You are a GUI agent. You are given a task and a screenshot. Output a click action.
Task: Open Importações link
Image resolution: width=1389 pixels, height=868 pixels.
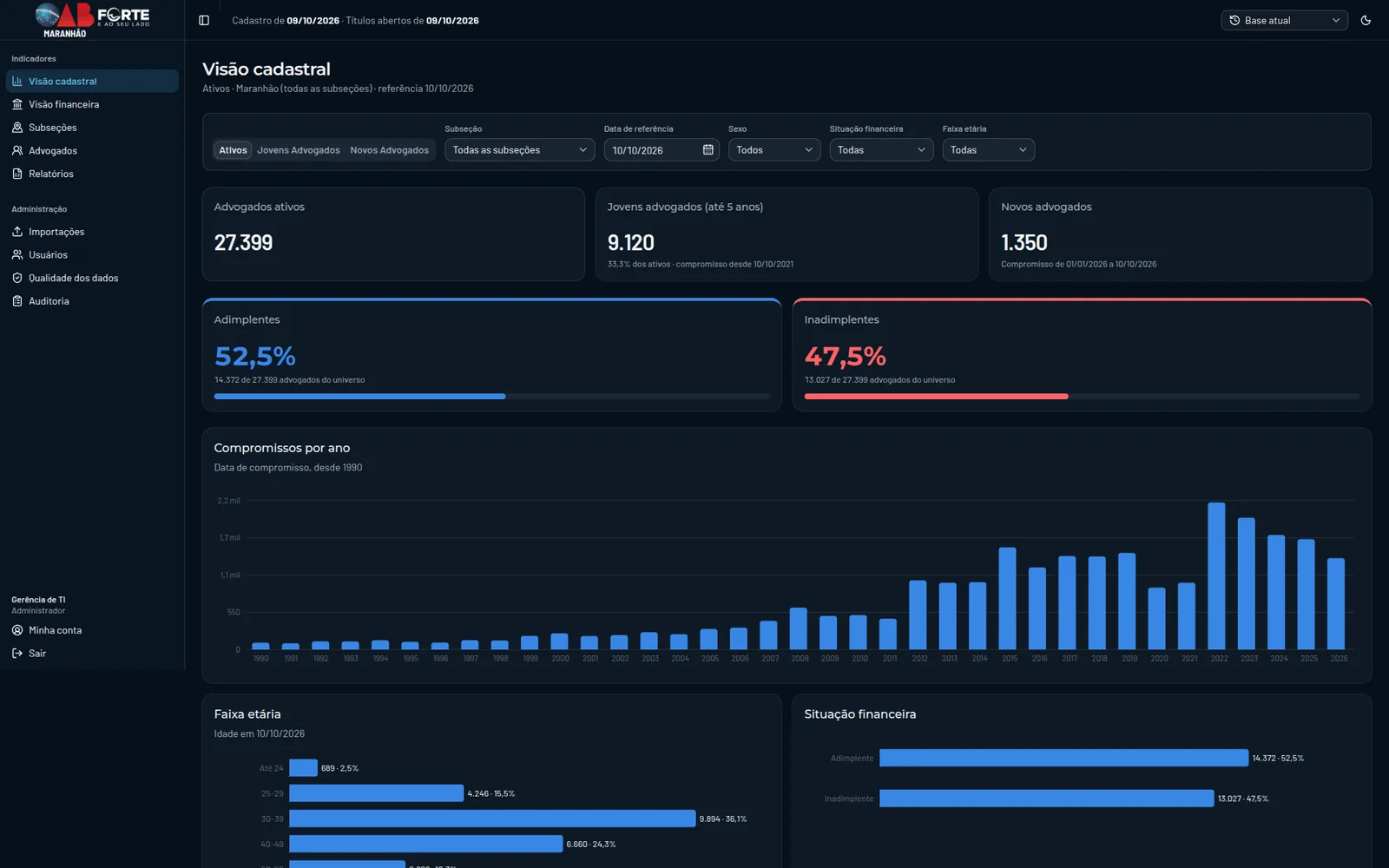(x=92, y=232)
